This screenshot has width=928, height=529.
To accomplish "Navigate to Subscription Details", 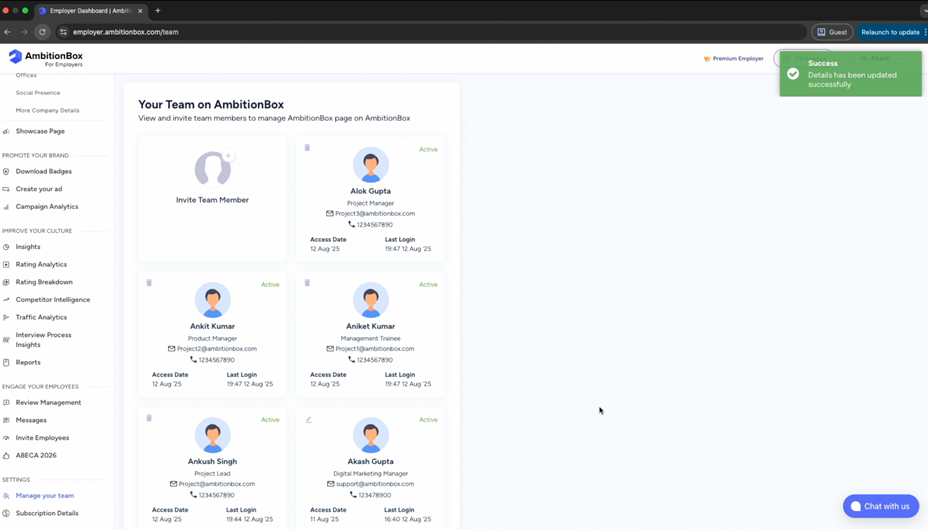I will (x=46, y=513).
